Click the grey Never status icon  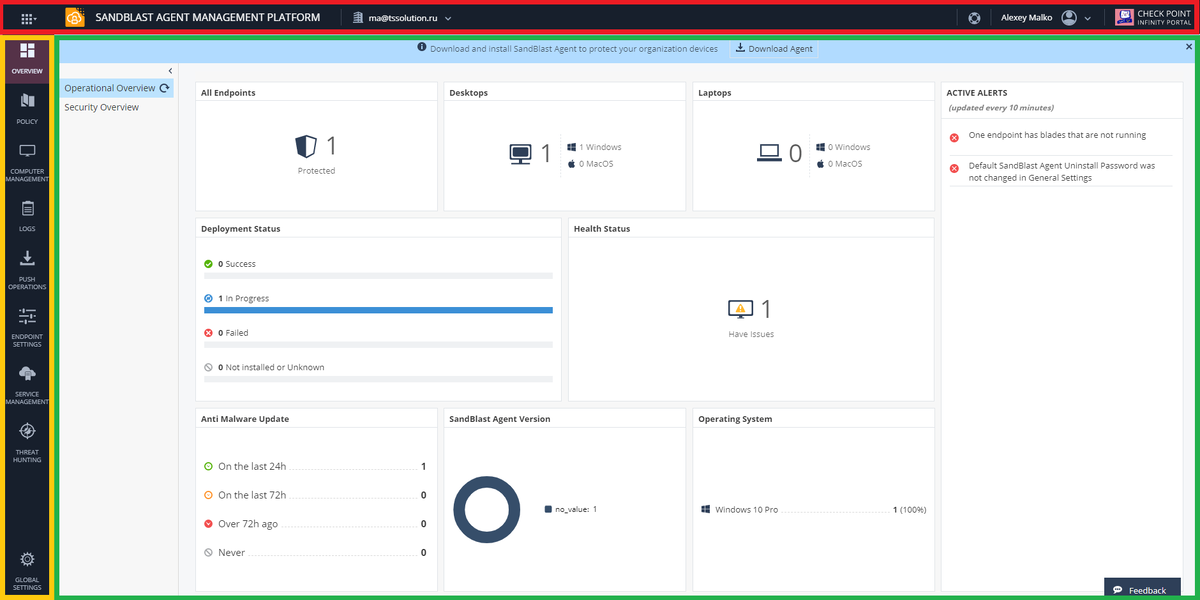point(208,552)
